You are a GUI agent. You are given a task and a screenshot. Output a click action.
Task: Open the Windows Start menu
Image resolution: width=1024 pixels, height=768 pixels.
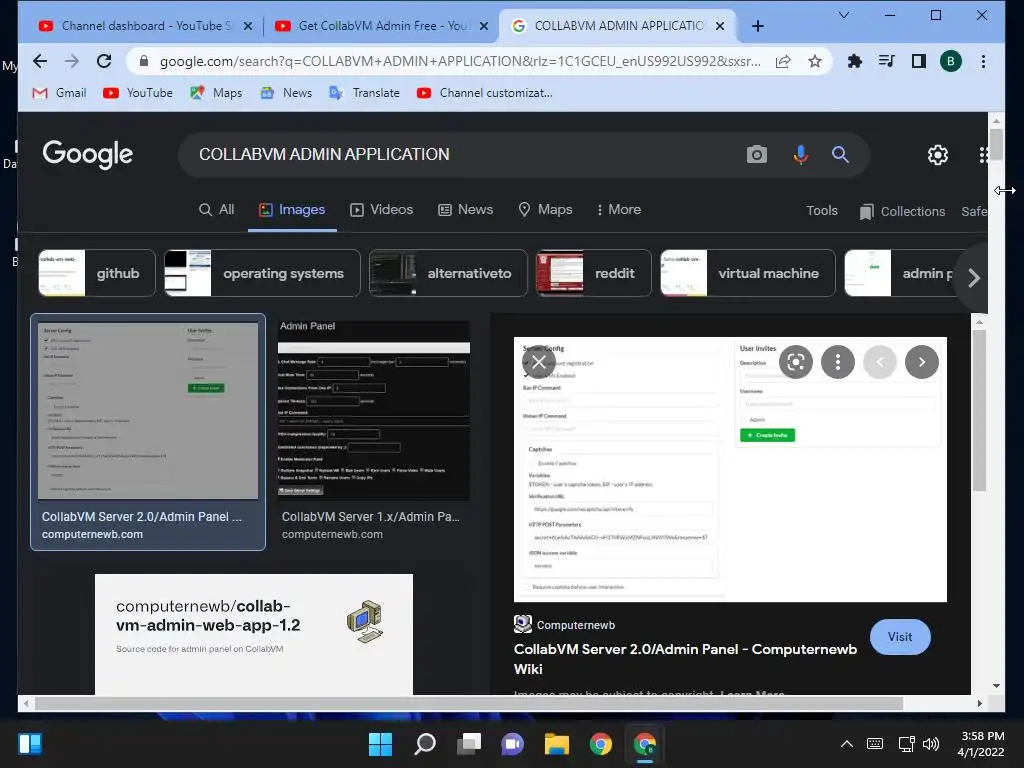point(380,744)
